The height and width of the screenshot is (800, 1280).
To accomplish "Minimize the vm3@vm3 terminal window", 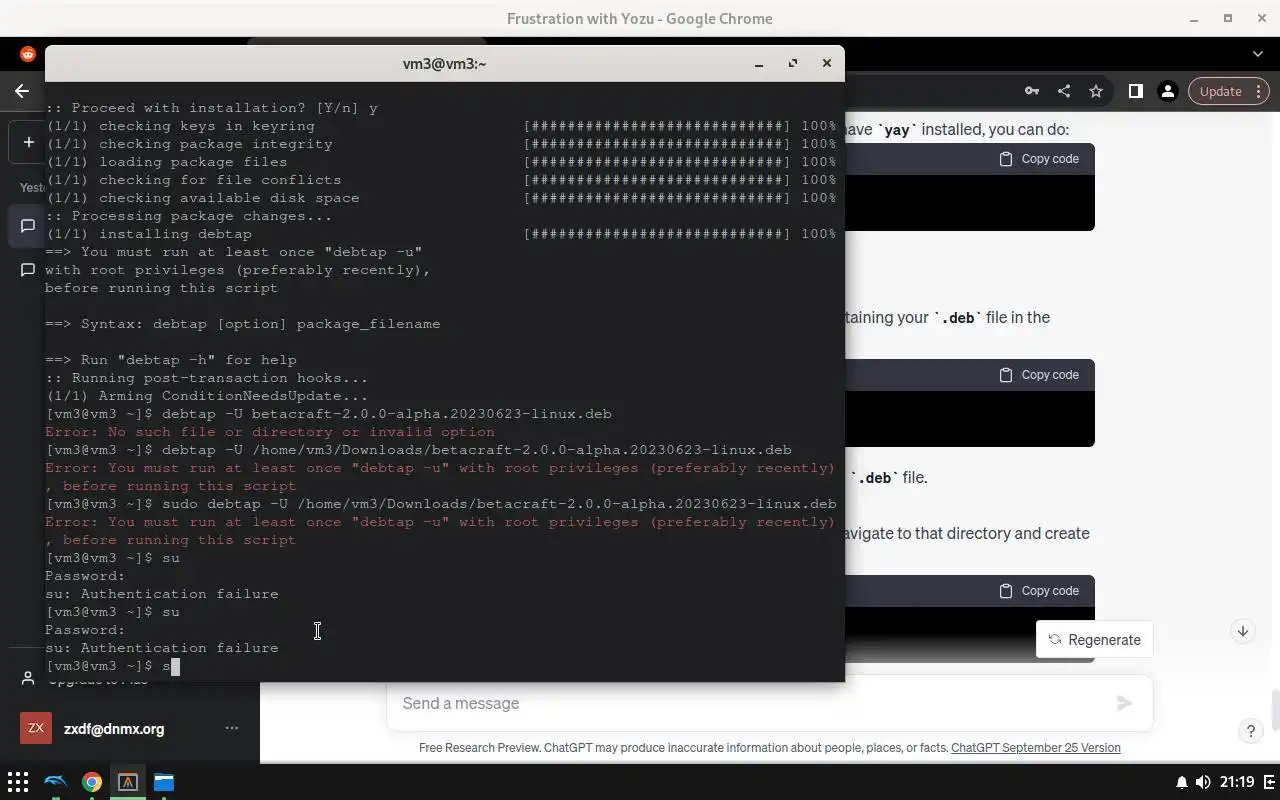I will [x=759, y=63].
